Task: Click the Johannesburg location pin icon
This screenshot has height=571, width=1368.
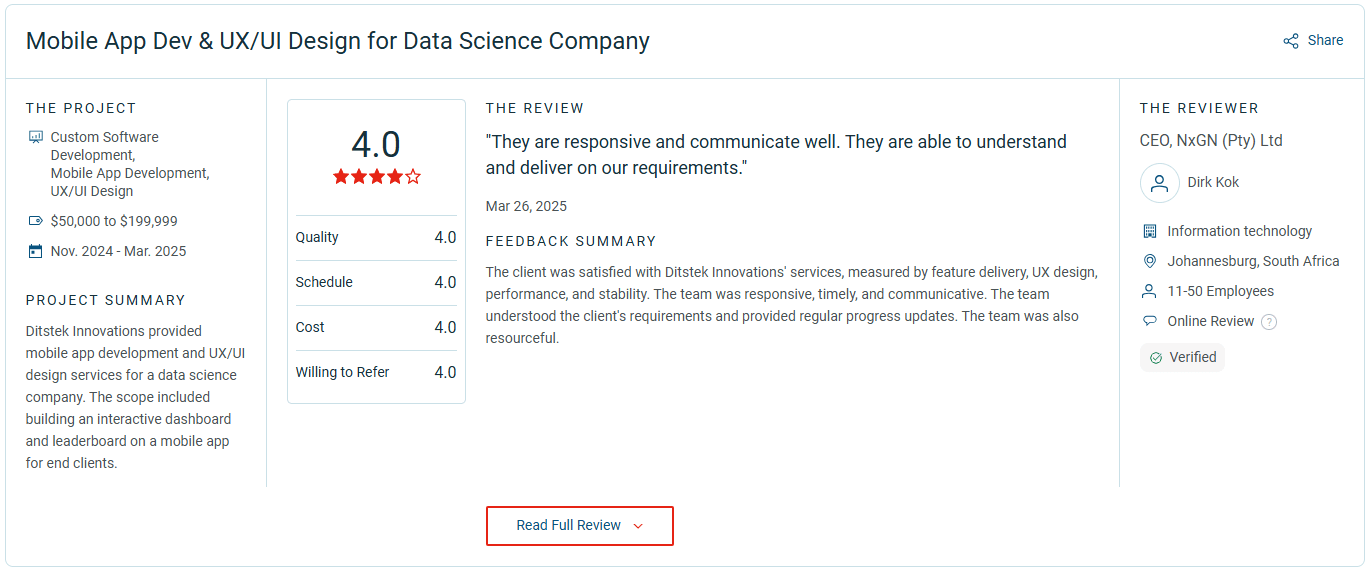Action: [1150, 261]
